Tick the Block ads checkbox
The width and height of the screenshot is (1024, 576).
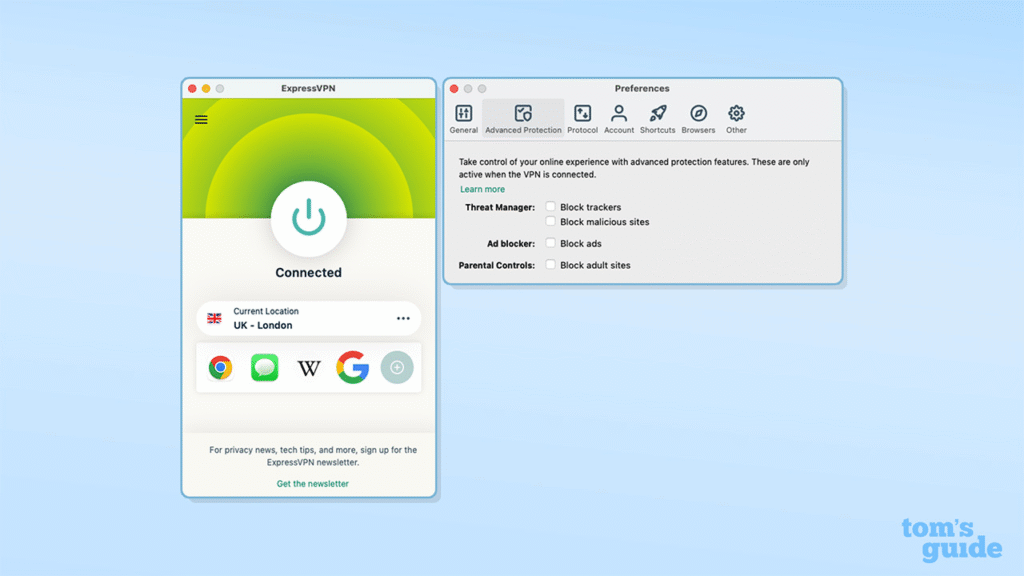tap(550, 243)
